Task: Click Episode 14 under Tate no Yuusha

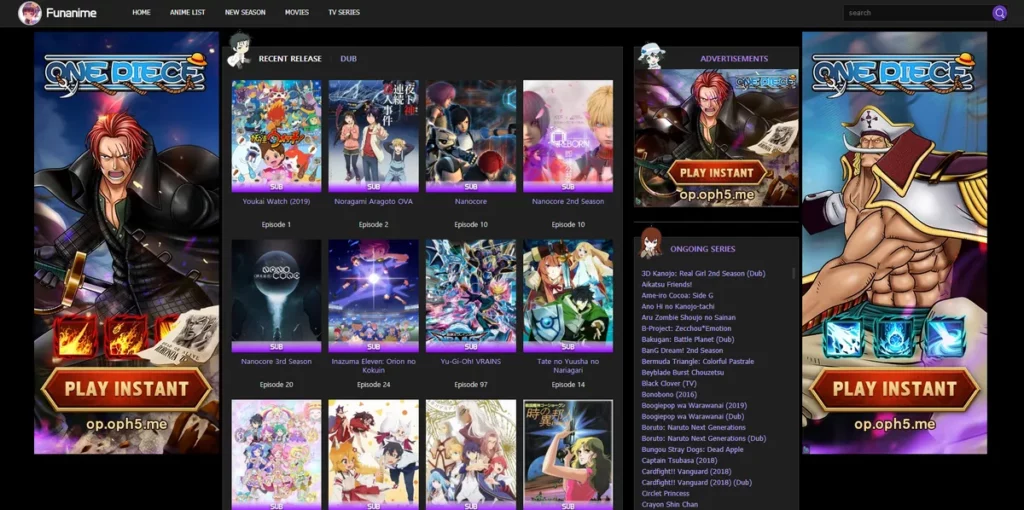Action: pyautogui.click(x=568, y=385)
